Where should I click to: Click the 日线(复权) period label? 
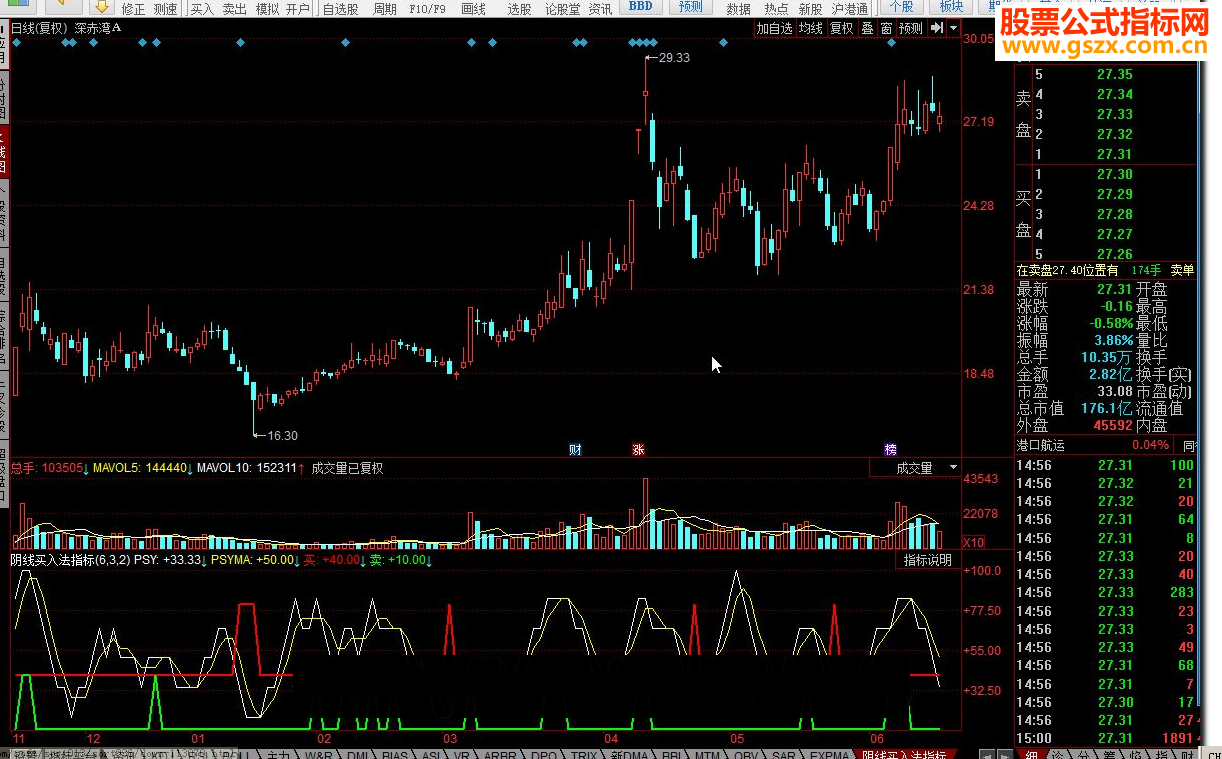39,28
